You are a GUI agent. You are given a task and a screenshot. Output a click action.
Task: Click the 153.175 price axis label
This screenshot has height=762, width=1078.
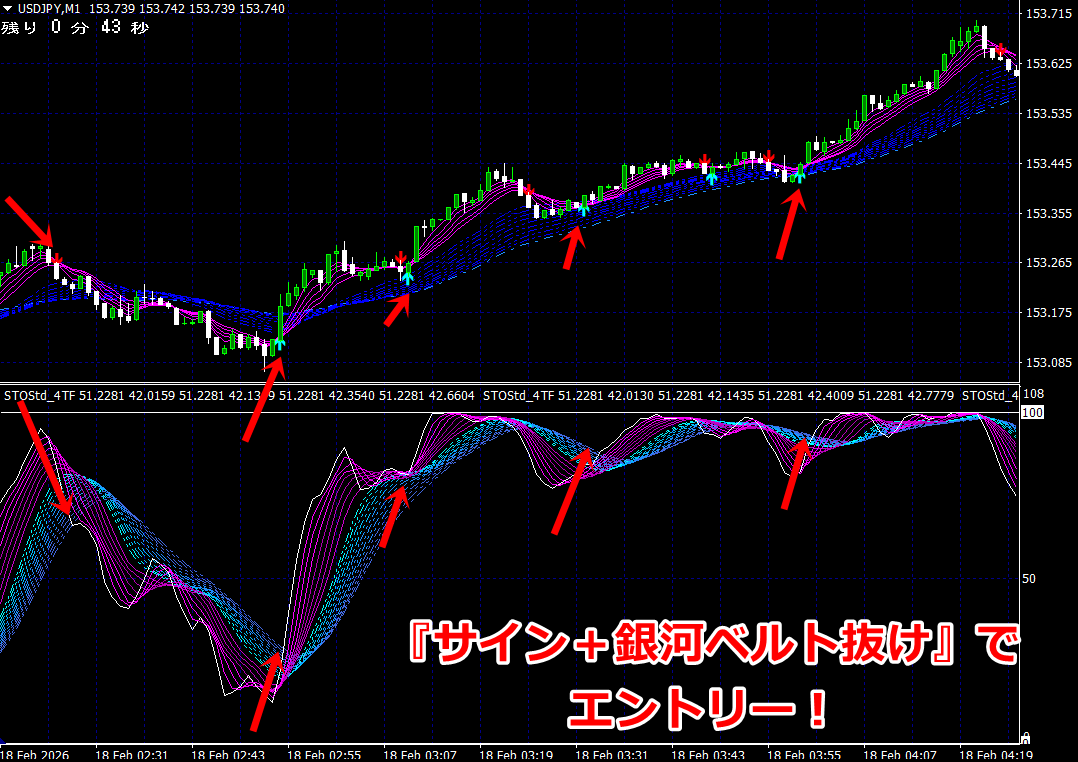pyautogui.click(x=1048, y=313)
